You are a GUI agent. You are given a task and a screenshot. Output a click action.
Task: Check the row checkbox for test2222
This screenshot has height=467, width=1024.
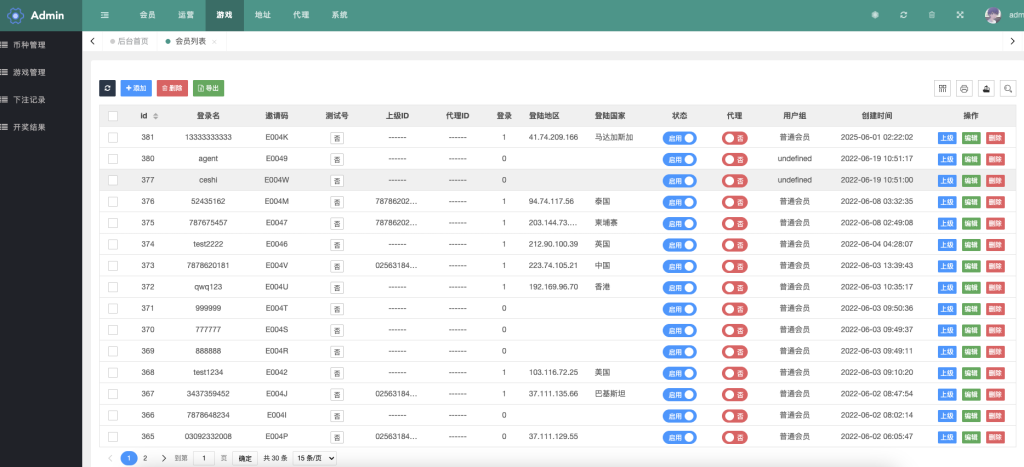click(113, 244)
